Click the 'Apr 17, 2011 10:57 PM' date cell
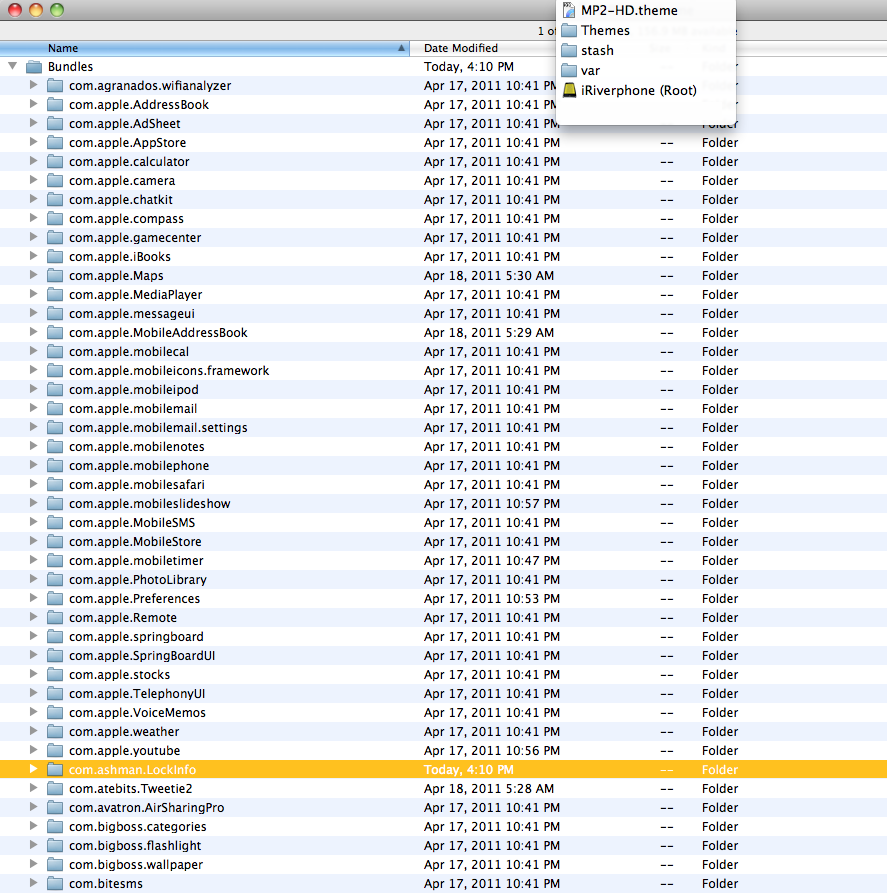 point(491,503)
